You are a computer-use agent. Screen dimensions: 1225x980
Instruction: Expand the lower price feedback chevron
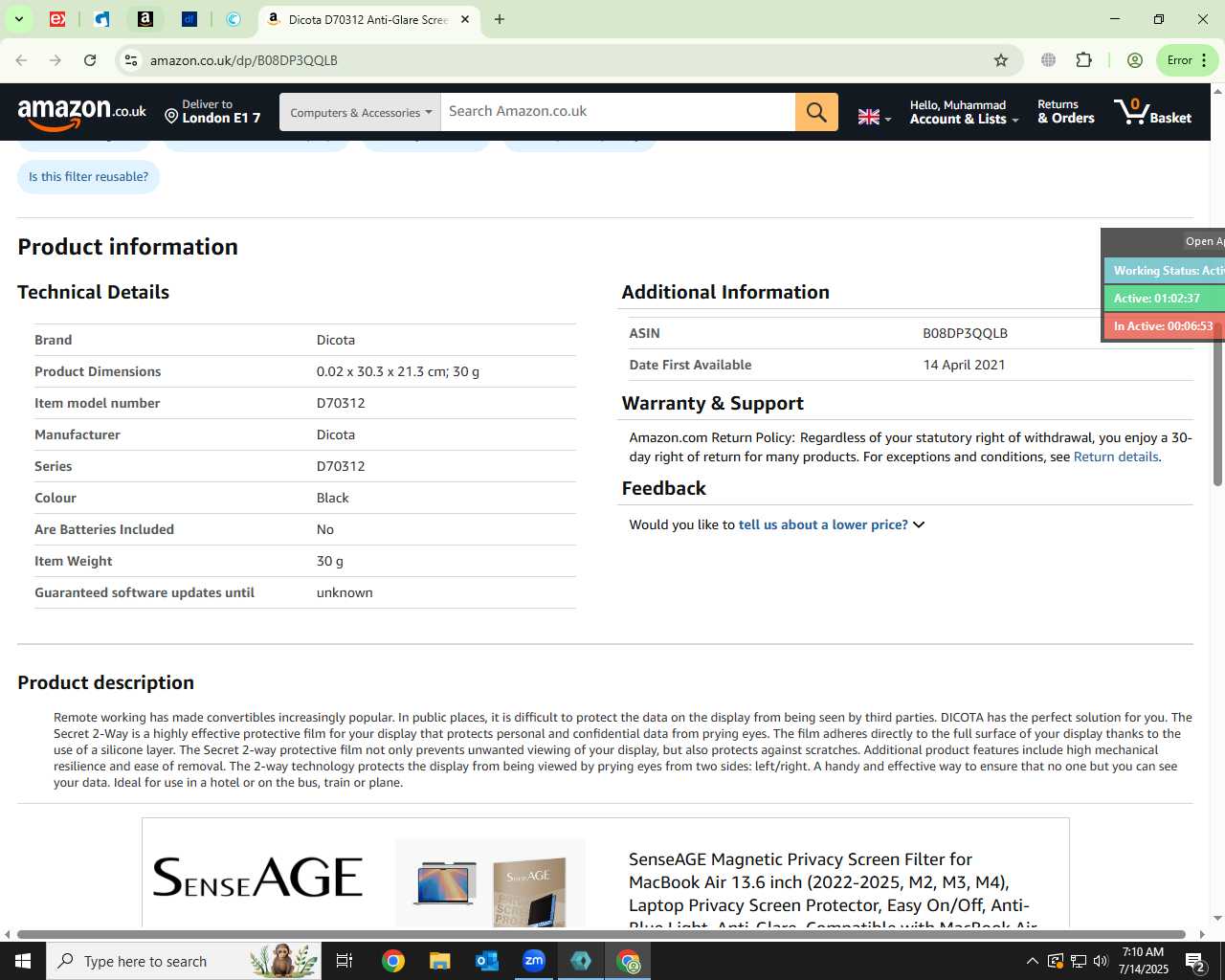(x=919, y=524)
